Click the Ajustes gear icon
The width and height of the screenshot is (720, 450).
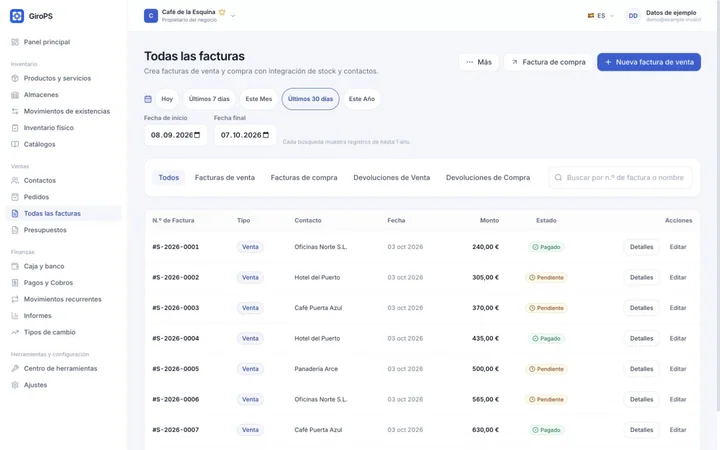coord(15,385)
